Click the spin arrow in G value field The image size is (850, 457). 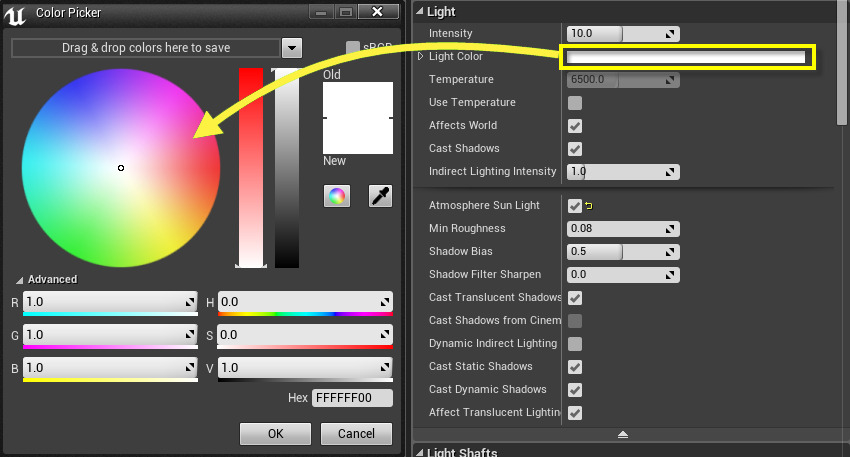[x=190, y=335]
